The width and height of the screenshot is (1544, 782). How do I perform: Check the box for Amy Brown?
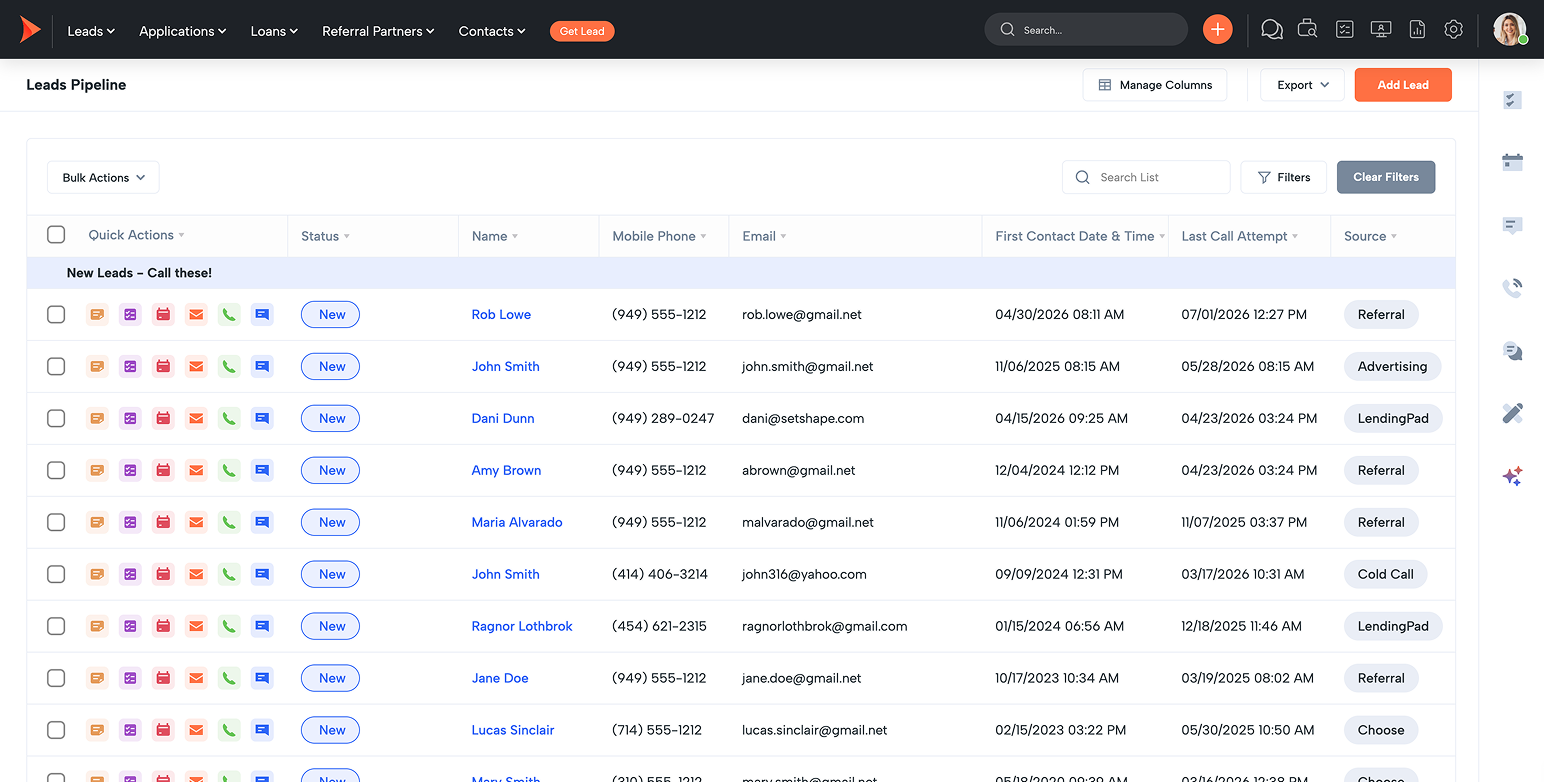click(x=56, y=470)
